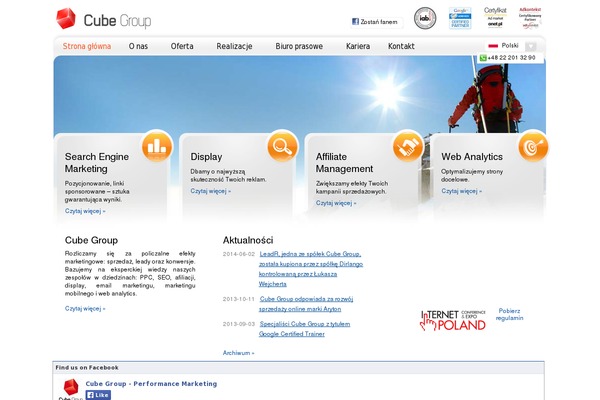Click 'Czytaj więcej' under Search Engine Marketing
The image size is (600, 400).
(x=85, y=211)
